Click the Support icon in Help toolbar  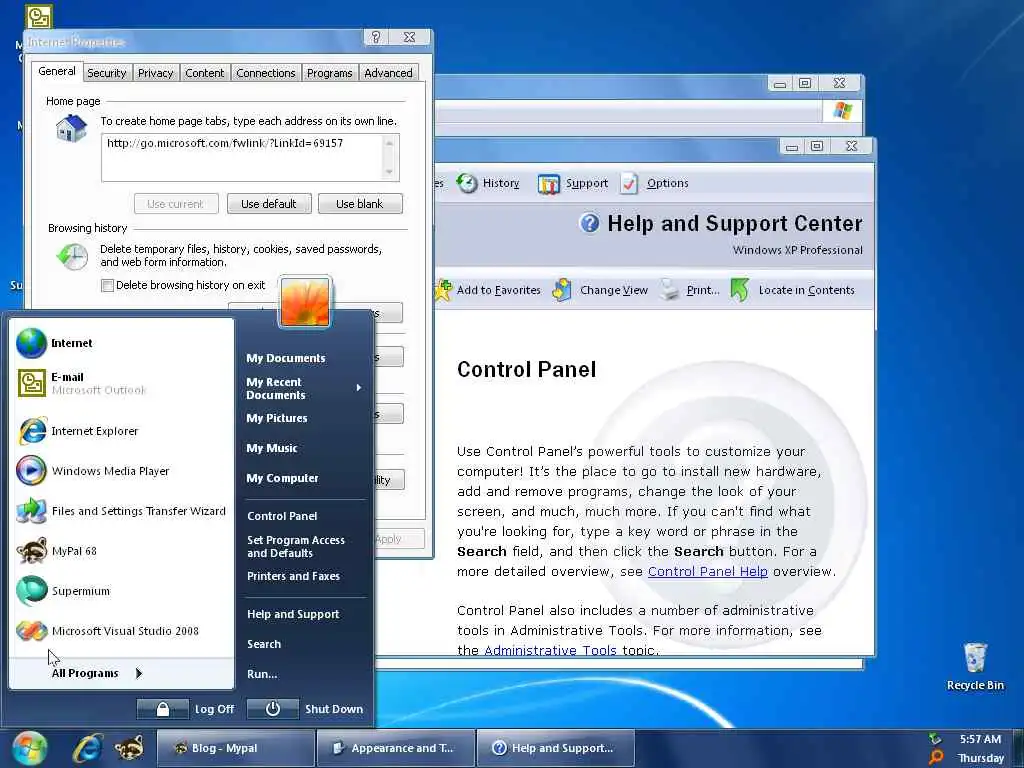549,184
